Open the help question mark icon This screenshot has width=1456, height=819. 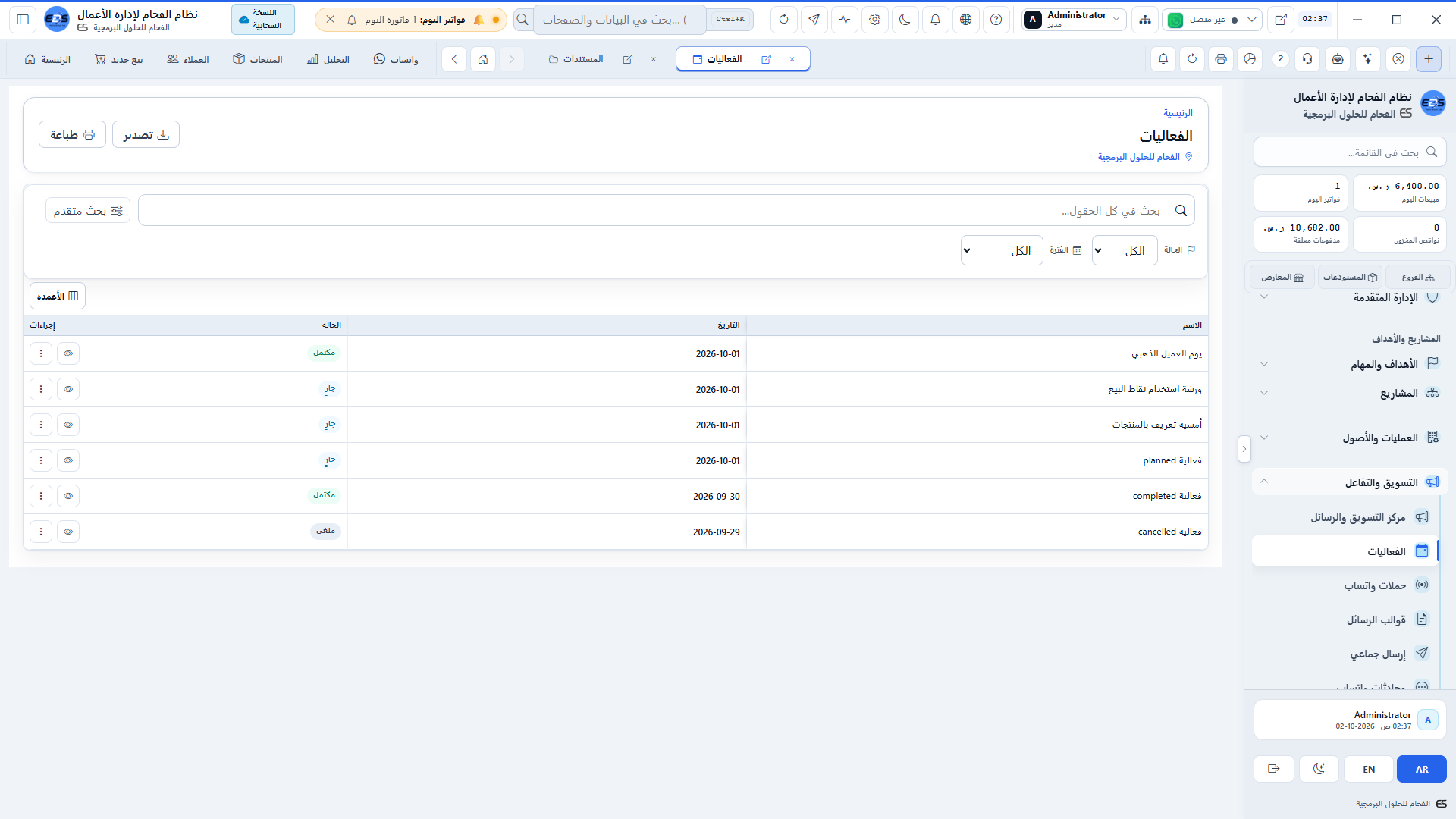coord(996,20)
